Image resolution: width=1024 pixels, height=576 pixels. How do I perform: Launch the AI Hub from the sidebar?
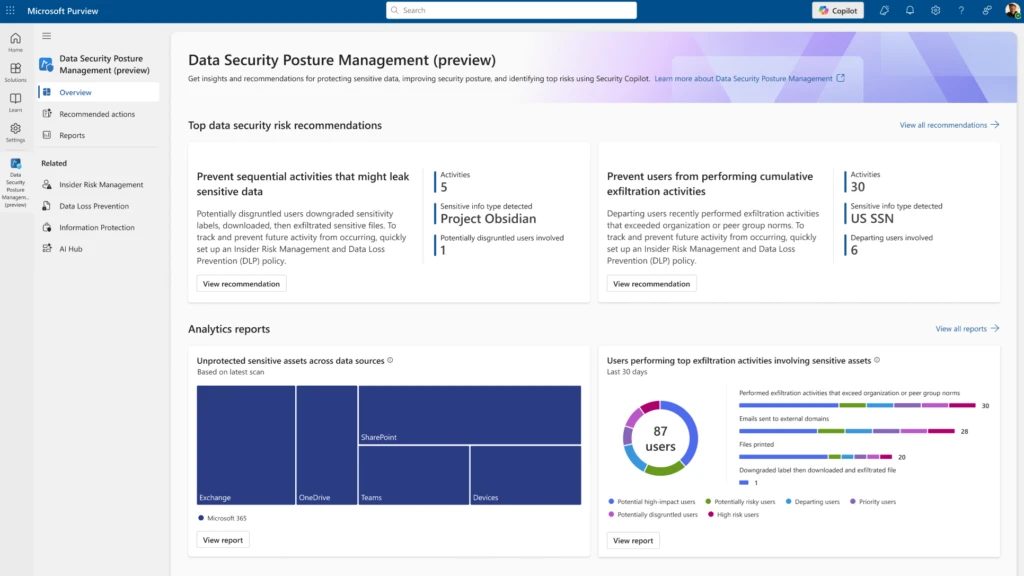coord(47,248)
